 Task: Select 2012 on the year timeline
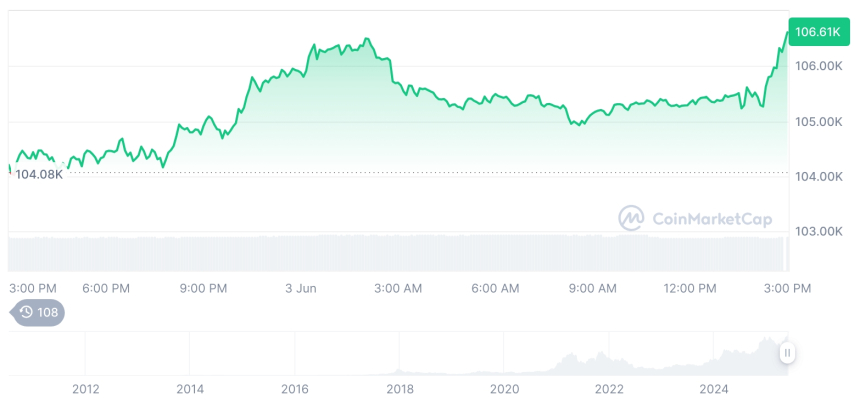tap(86, 389)
